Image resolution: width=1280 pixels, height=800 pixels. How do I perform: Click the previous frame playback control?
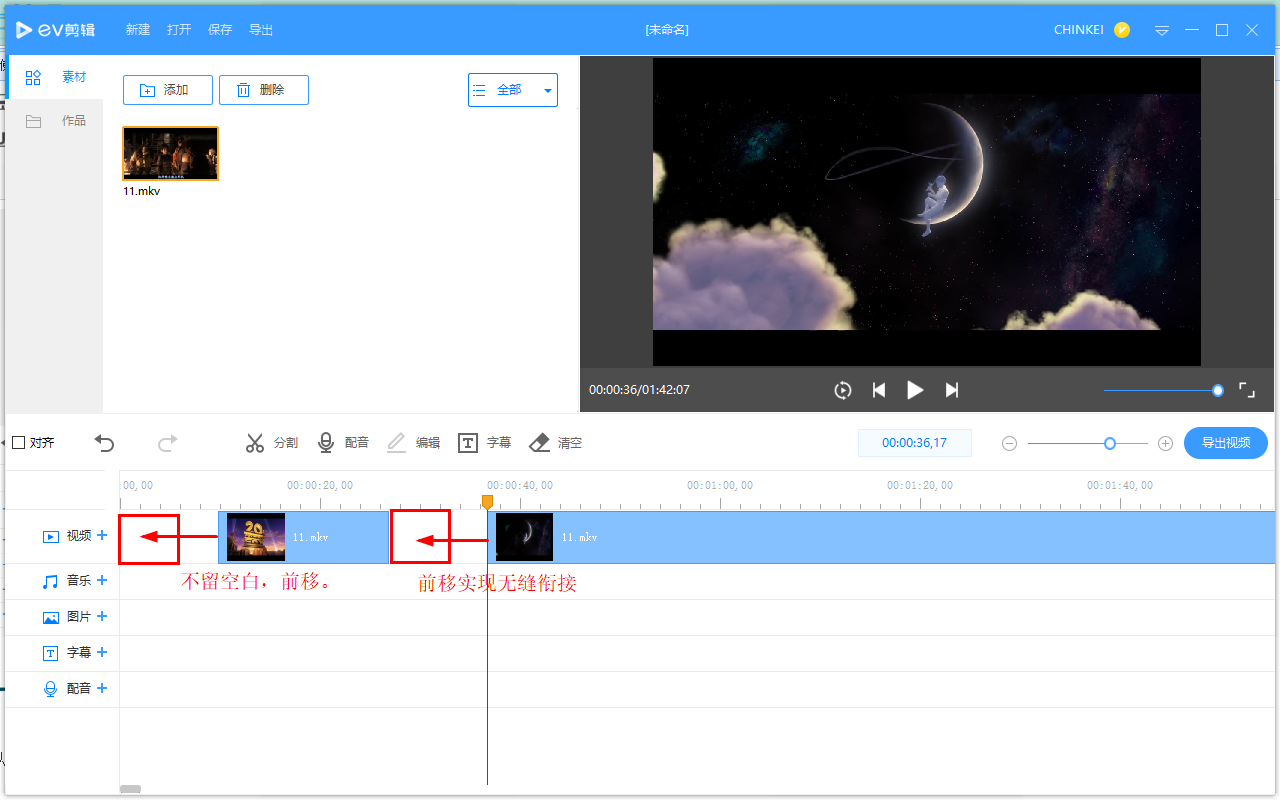[879, 390]
